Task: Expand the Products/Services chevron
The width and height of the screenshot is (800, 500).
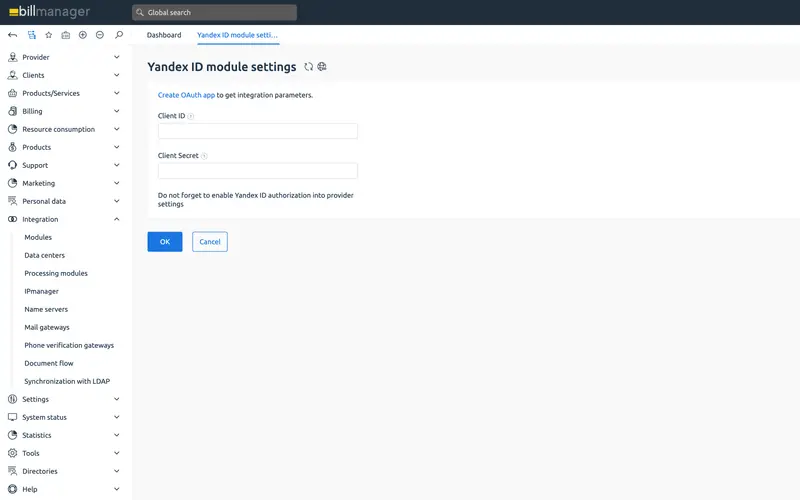Action: [116, 93]
